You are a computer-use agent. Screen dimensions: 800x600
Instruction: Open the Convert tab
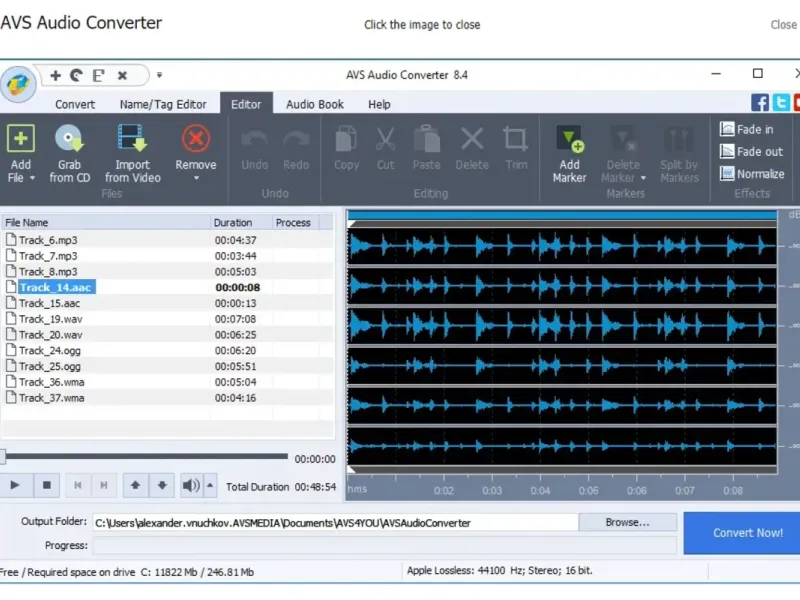coord(75,104)
